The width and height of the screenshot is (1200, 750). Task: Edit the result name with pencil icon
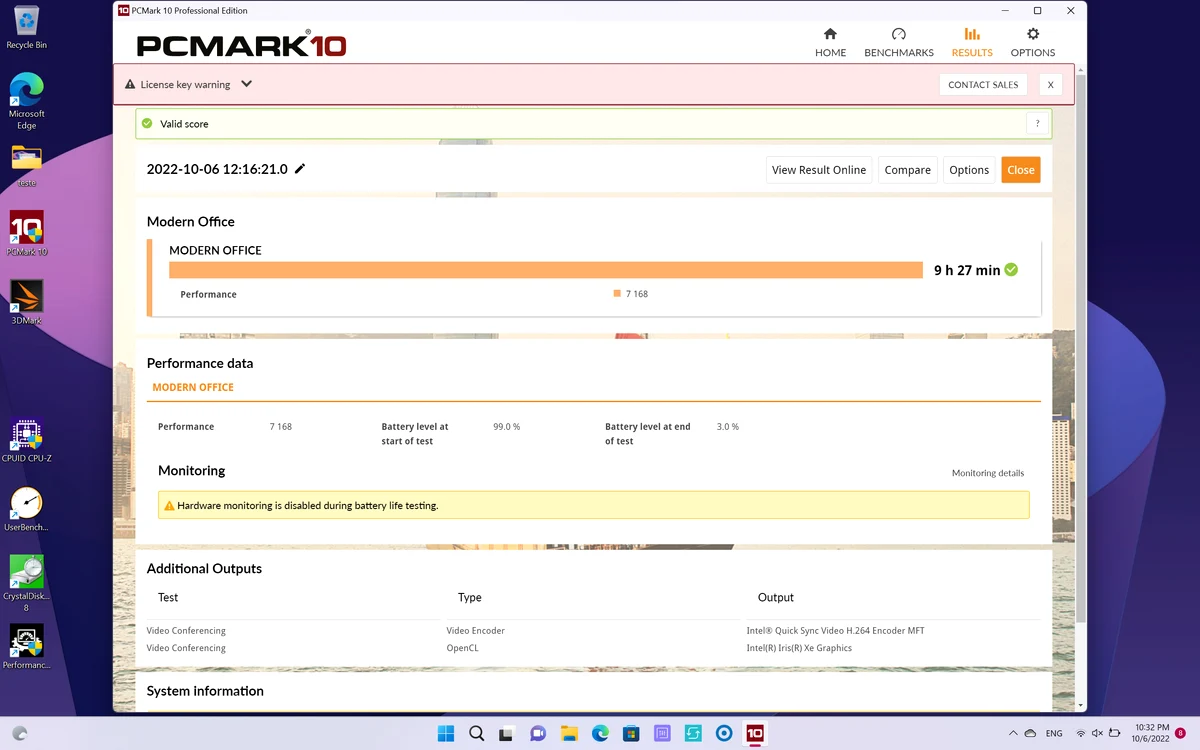(x=300, y=169)
